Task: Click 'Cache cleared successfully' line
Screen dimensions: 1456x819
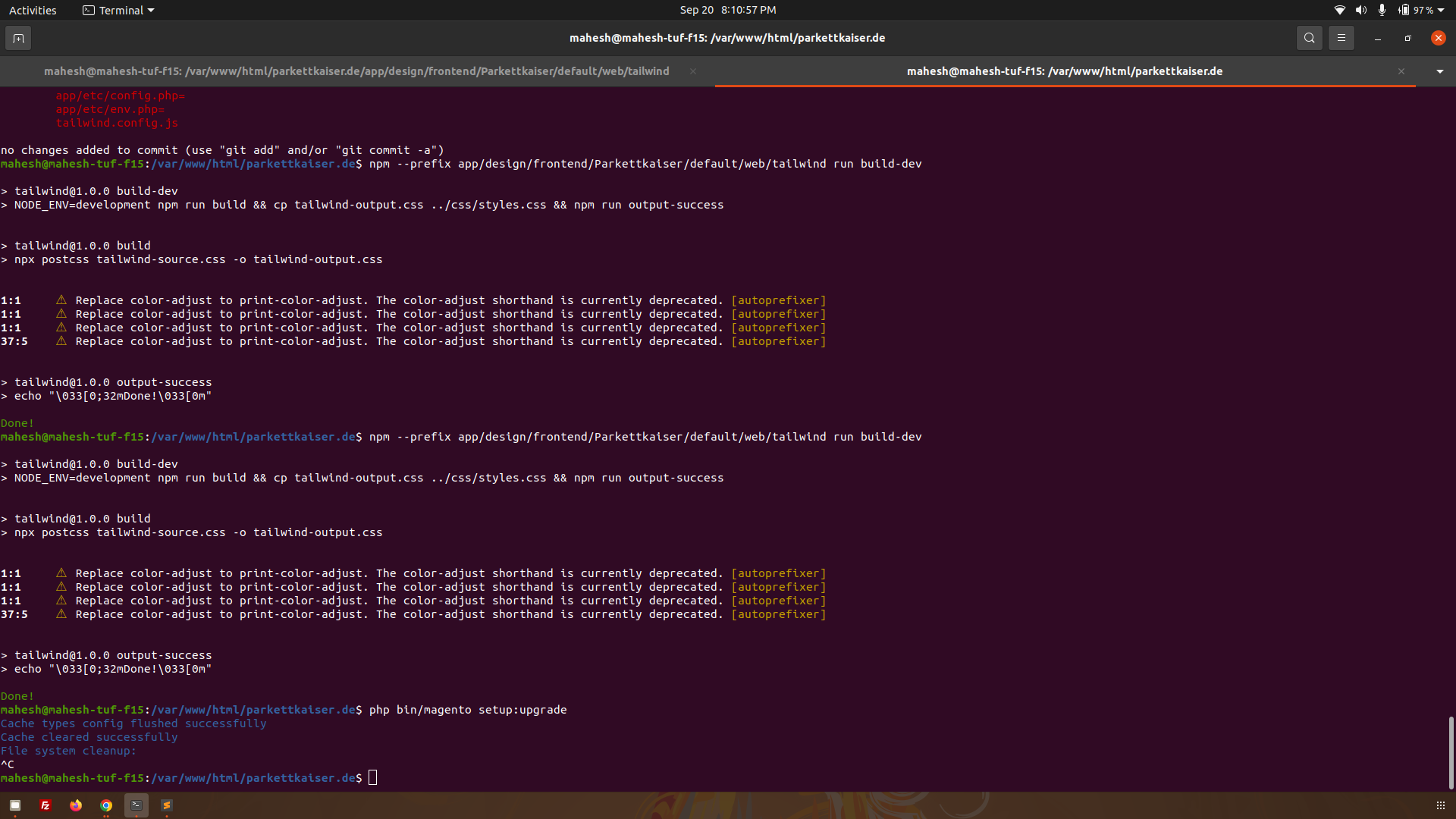Action: (x=89, y=737)
